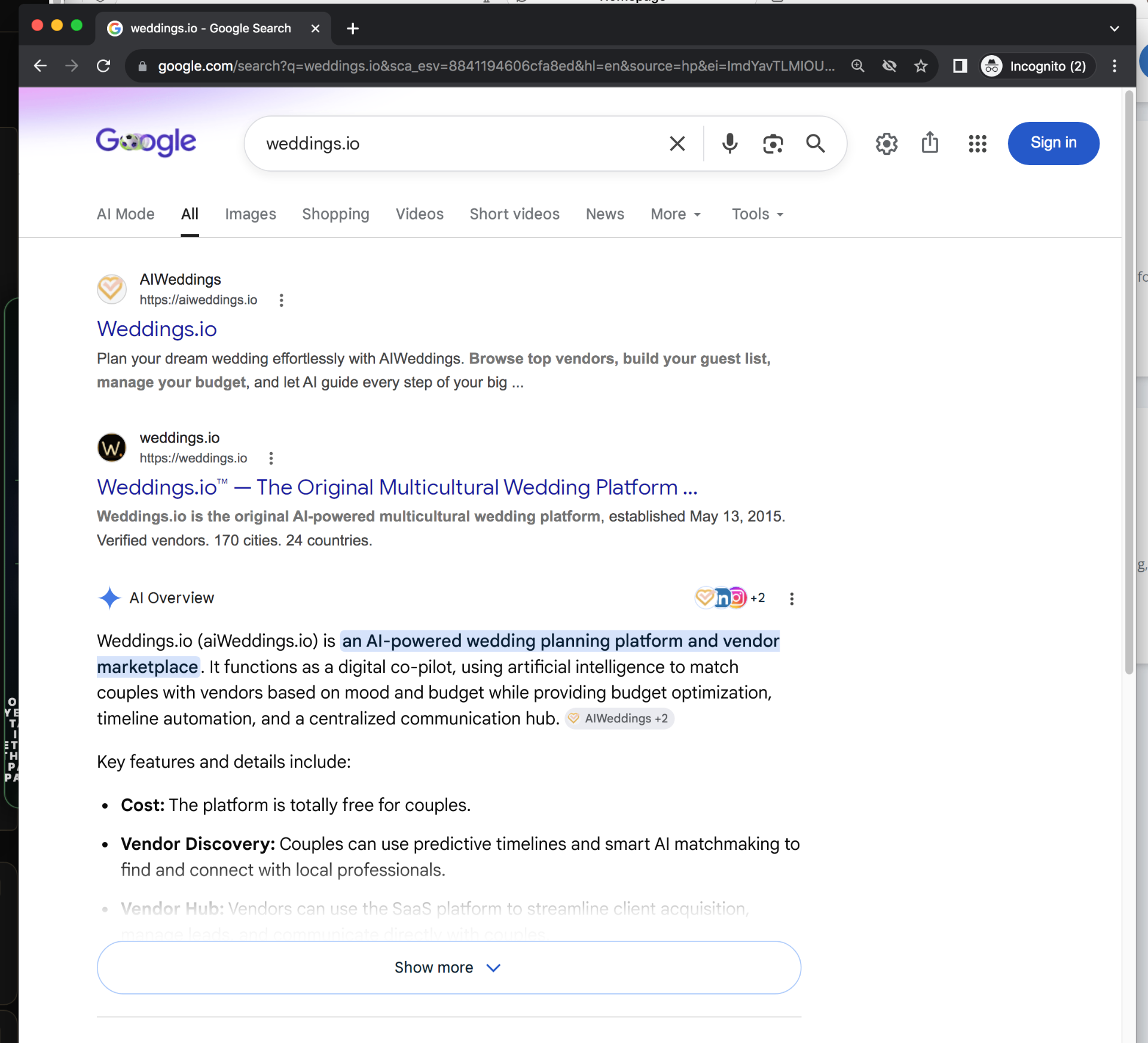This screenshot has height=1043, width=1148.
Task: Open options for the weddings.io result
Action: pyautogui.click(x=271, y=458)
